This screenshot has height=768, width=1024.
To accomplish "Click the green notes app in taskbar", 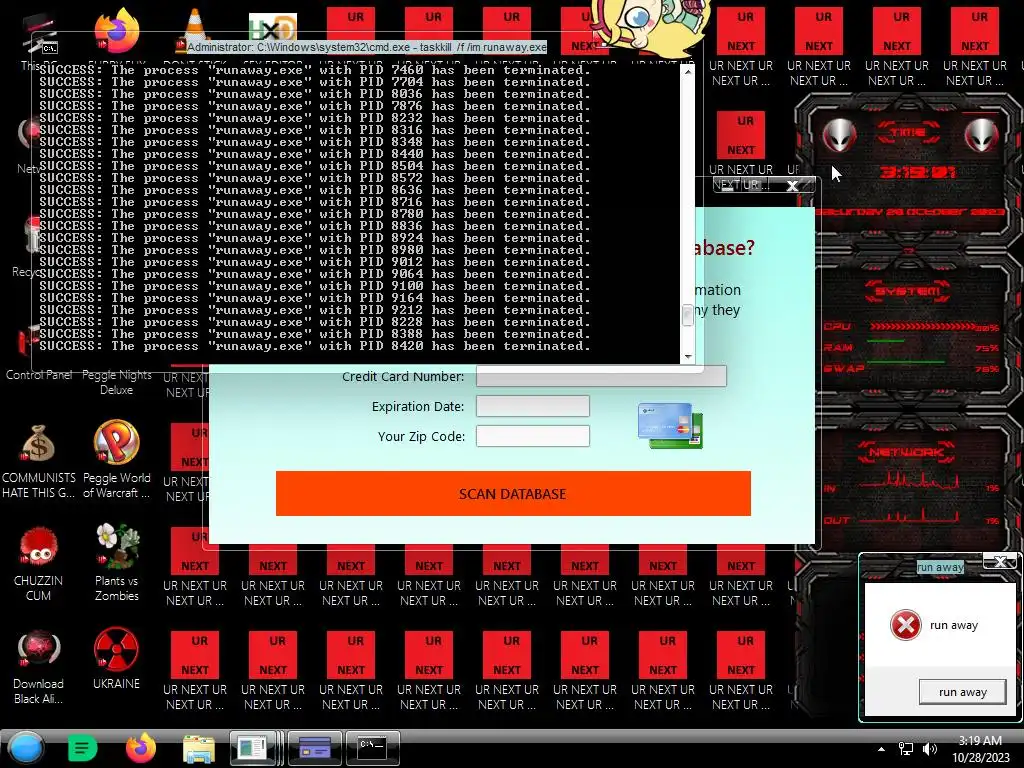I will [x=82, y=748].
